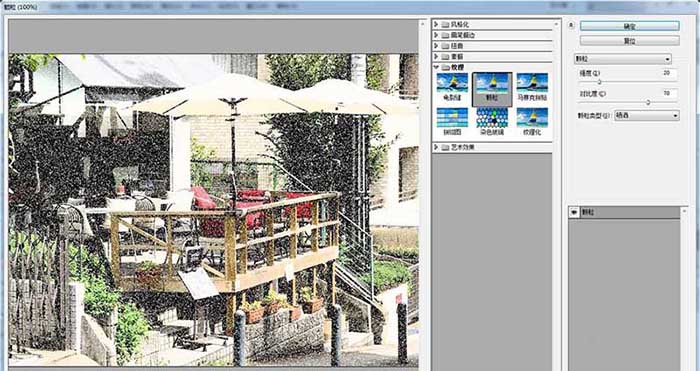Viewport: 700px width, 371px height.
Task: Select the 纹理化 (Texturizer) filter thumbnail
Action: (x=532, y=121)
